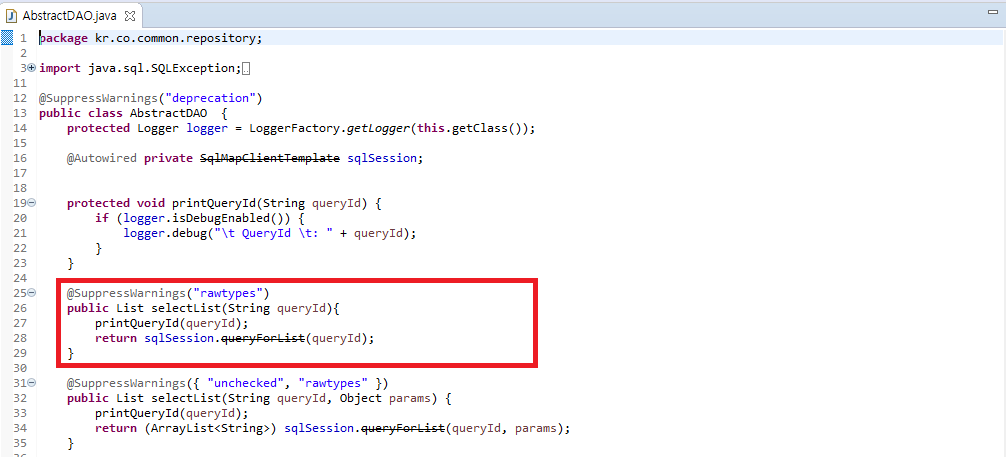Click line number 24 in the gutter
The image size is (1006, 457).
(20, 279)
